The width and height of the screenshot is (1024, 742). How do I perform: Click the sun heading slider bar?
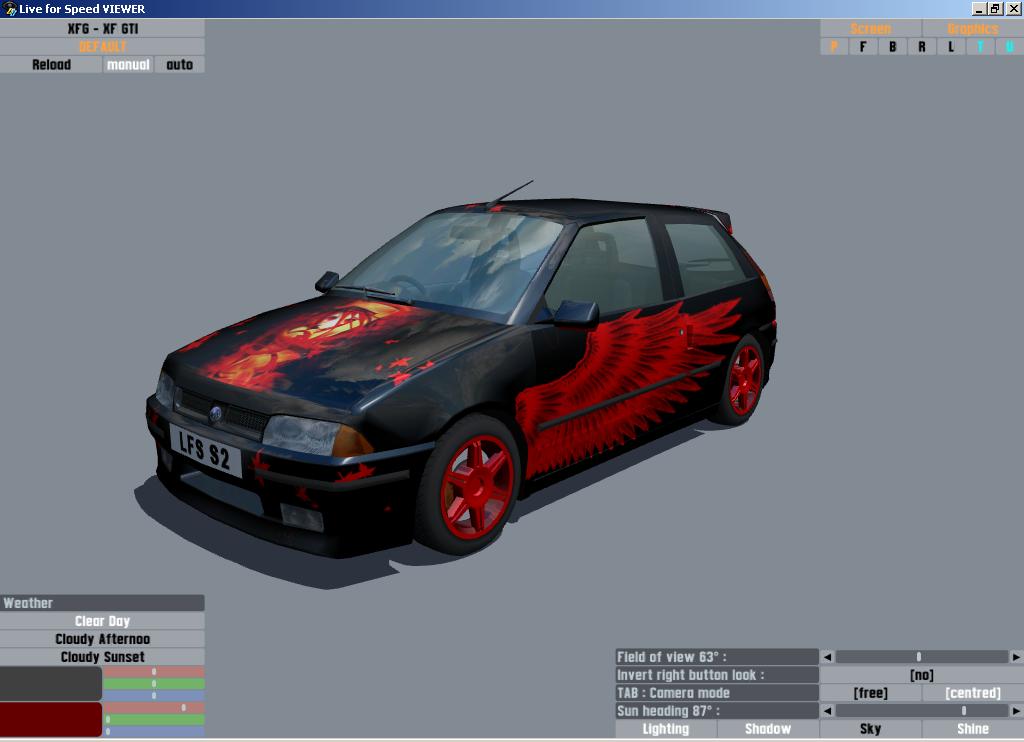[x=922, y=711]
